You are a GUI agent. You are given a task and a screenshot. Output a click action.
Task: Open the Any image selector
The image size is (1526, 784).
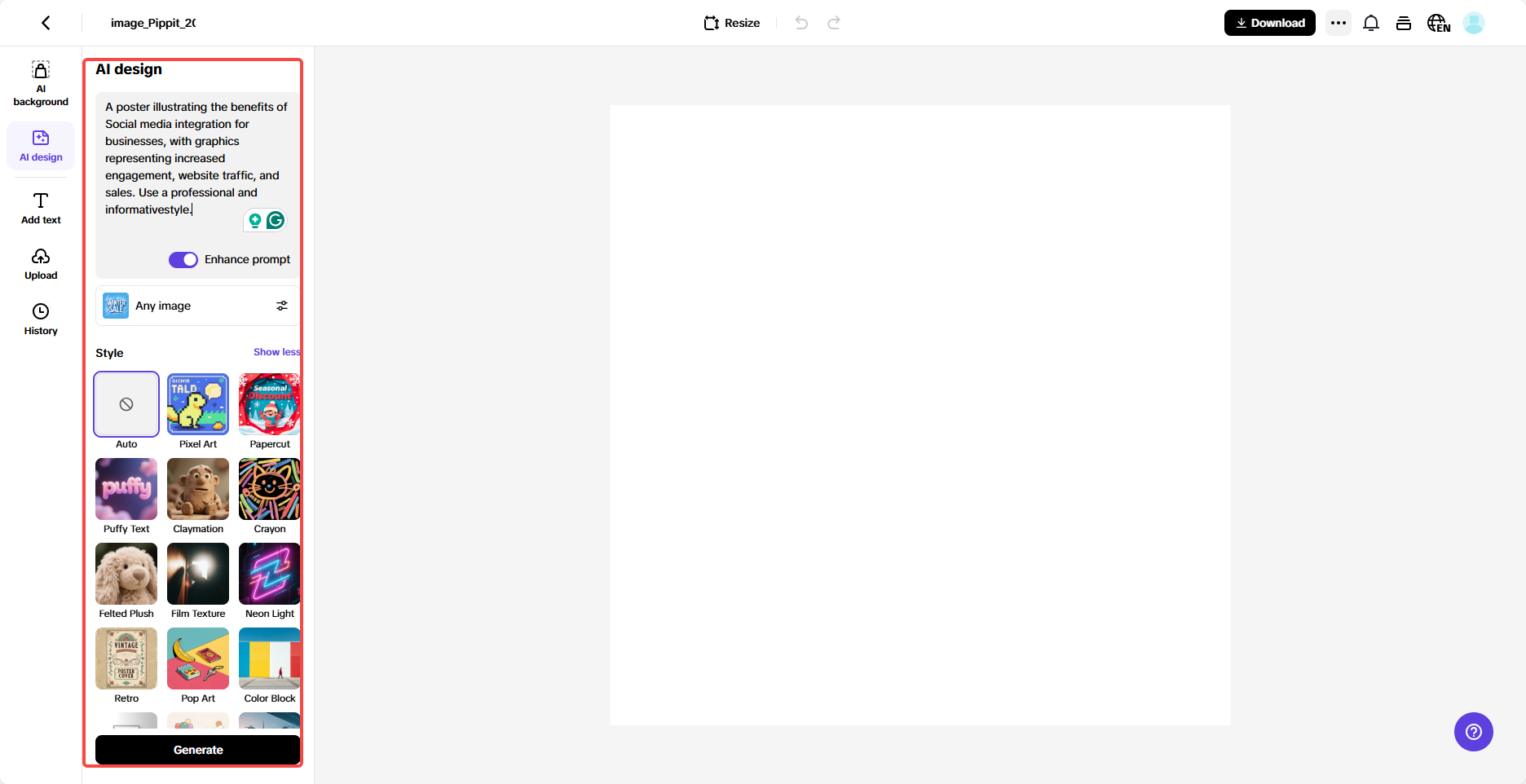(197, 306)
